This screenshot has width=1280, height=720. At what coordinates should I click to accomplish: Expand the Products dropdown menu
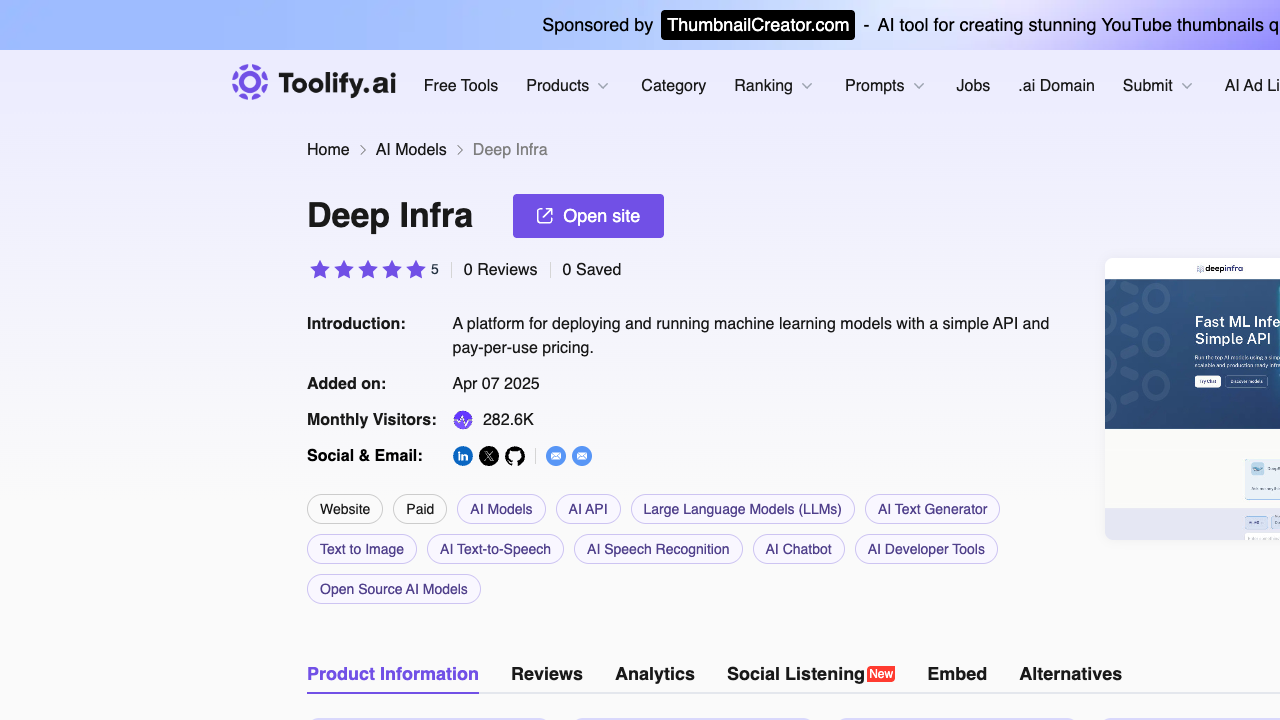click(x=568, y=86)
